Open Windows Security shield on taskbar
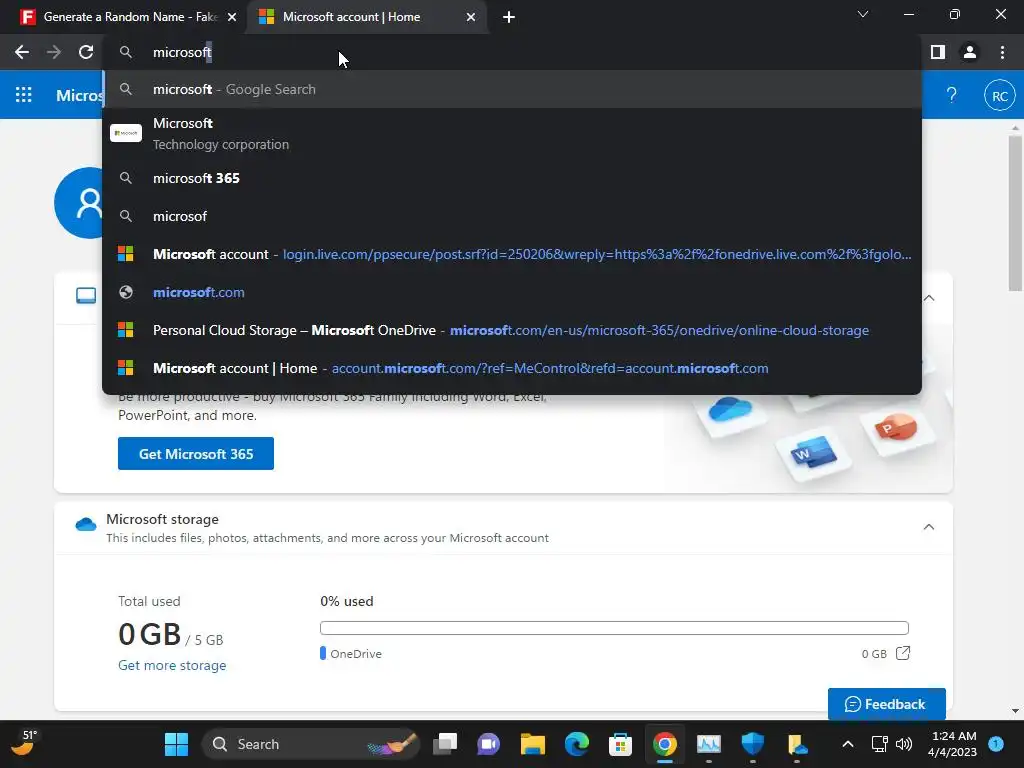The height and width of the screenshot is (768, 1024). coord(753,744)
